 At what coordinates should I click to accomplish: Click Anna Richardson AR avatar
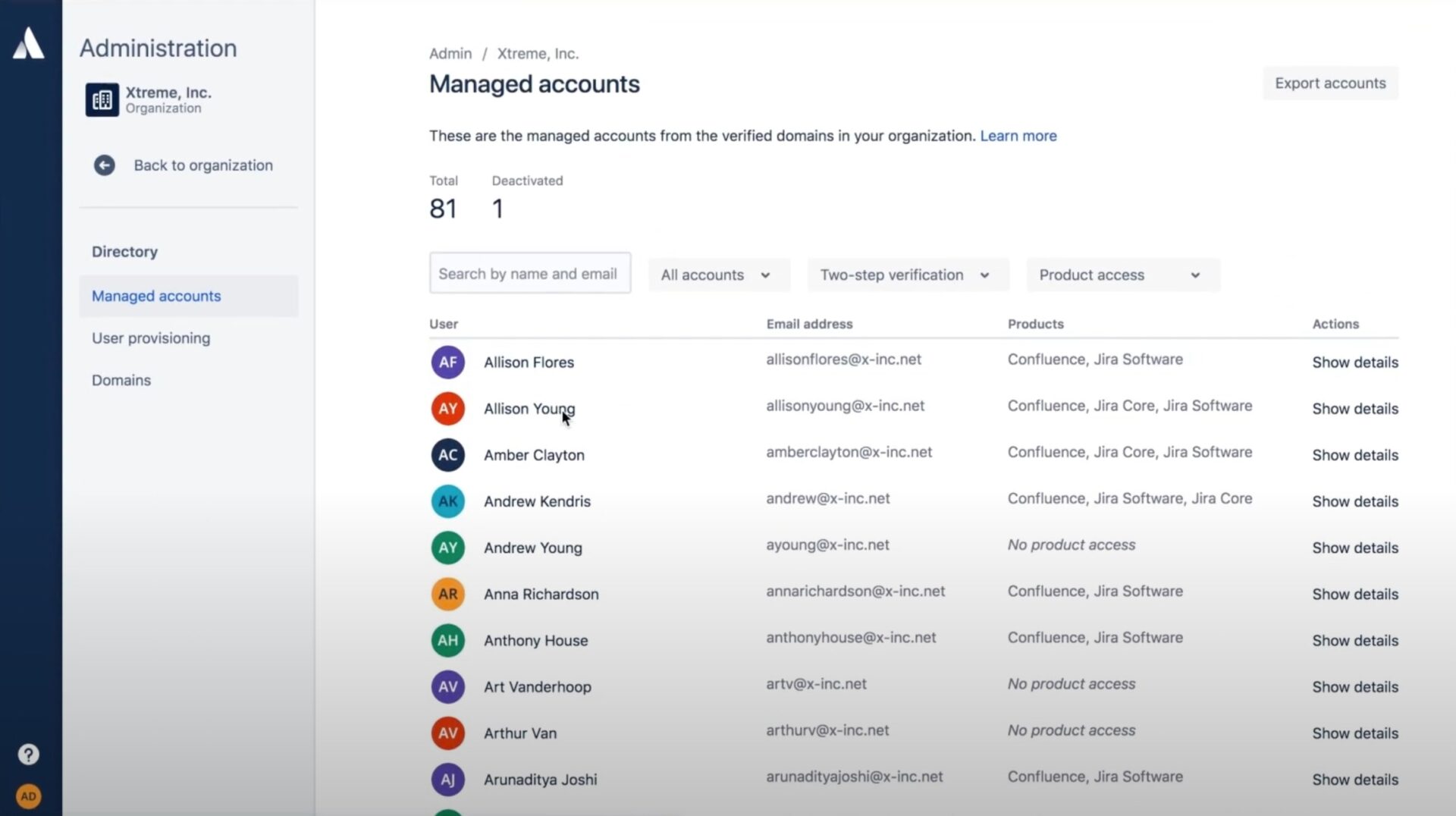tap(448, 594)
